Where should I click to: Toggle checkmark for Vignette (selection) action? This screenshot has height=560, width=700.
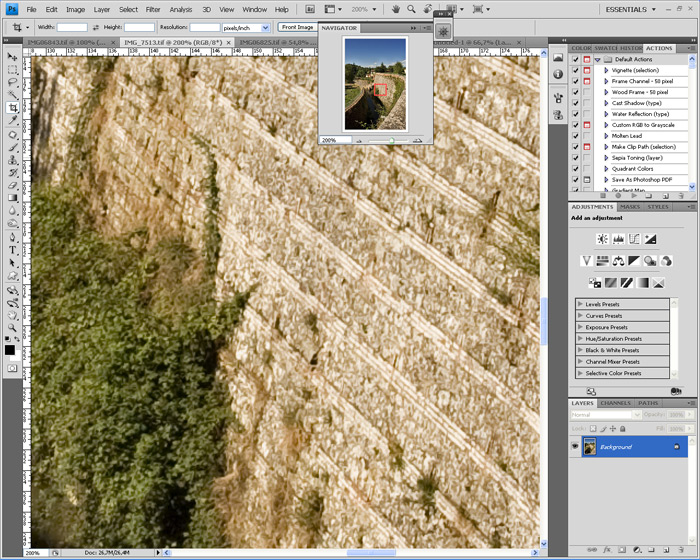(575, 70)
